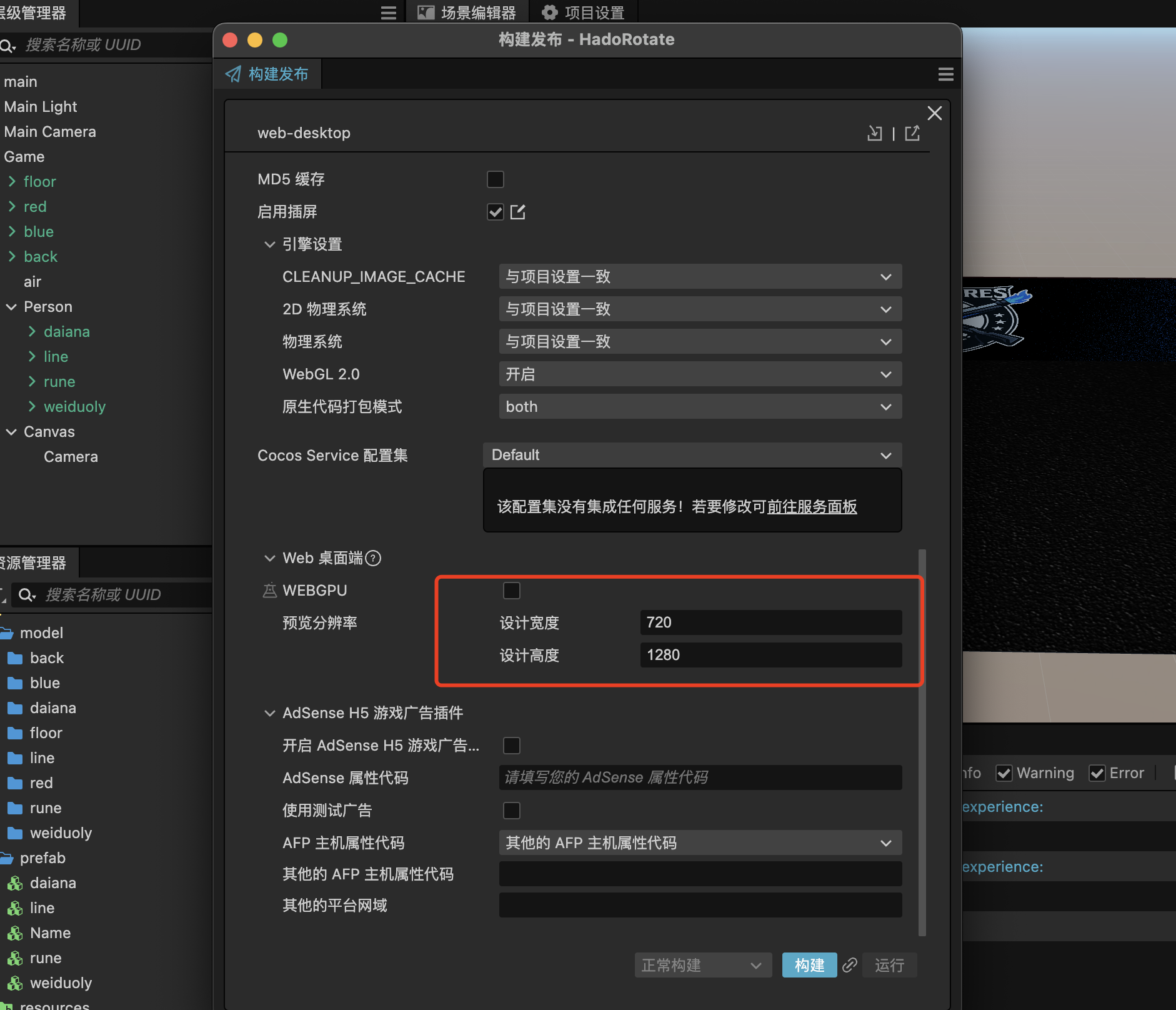Click the 构建 build button
The width and height of the screenshot is (1176, 1010).
(x=809, y=965)
